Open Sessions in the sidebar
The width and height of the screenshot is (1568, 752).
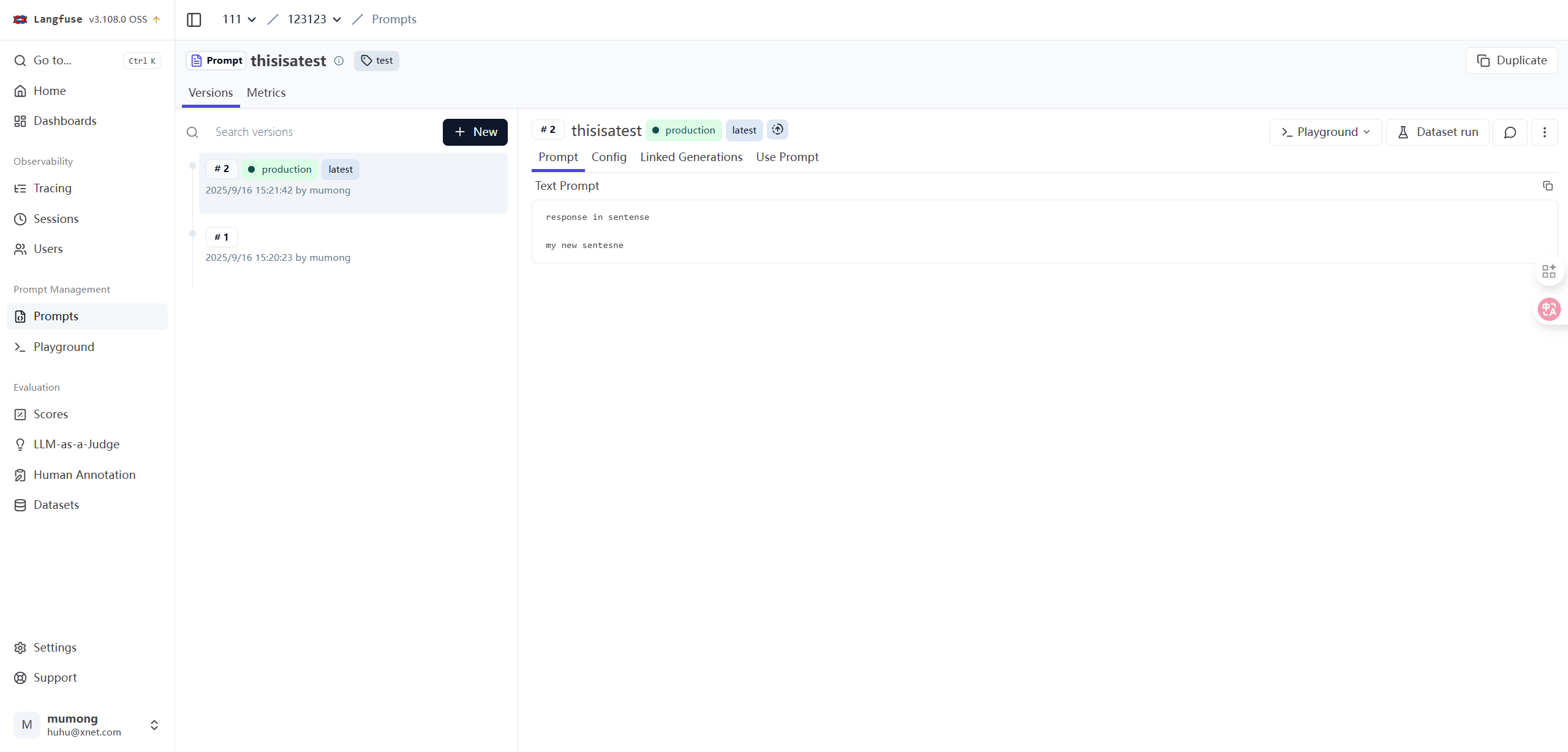point(87,219)
